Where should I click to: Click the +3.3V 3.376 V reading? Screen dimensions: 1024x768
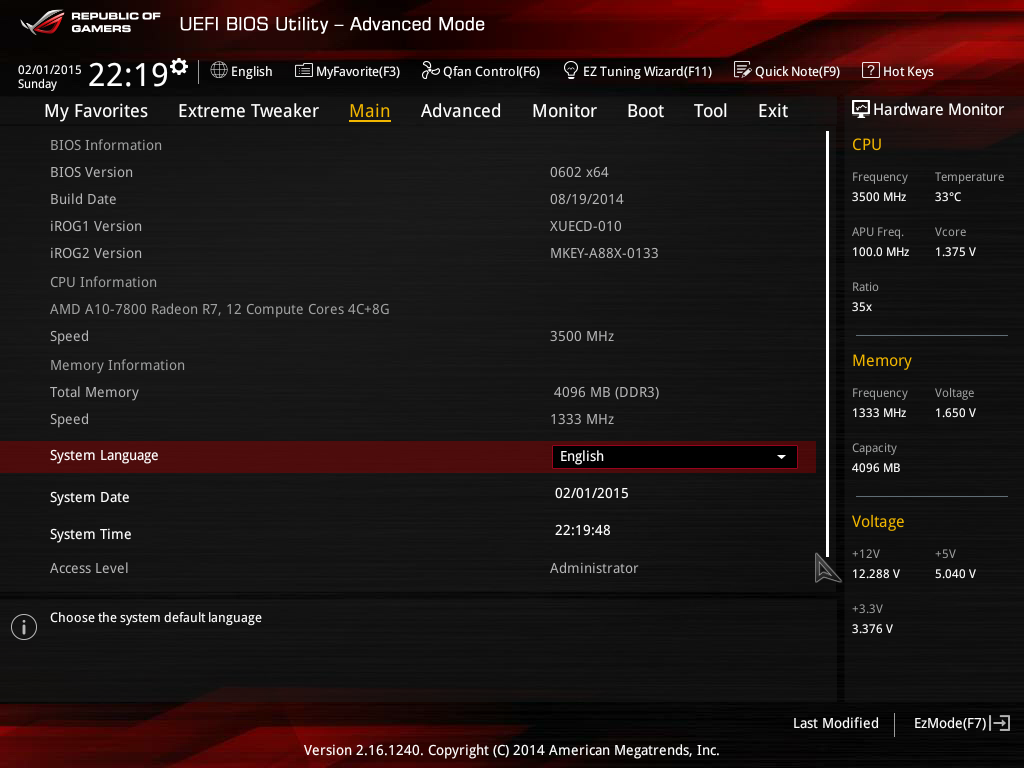[x=872, y=629]
